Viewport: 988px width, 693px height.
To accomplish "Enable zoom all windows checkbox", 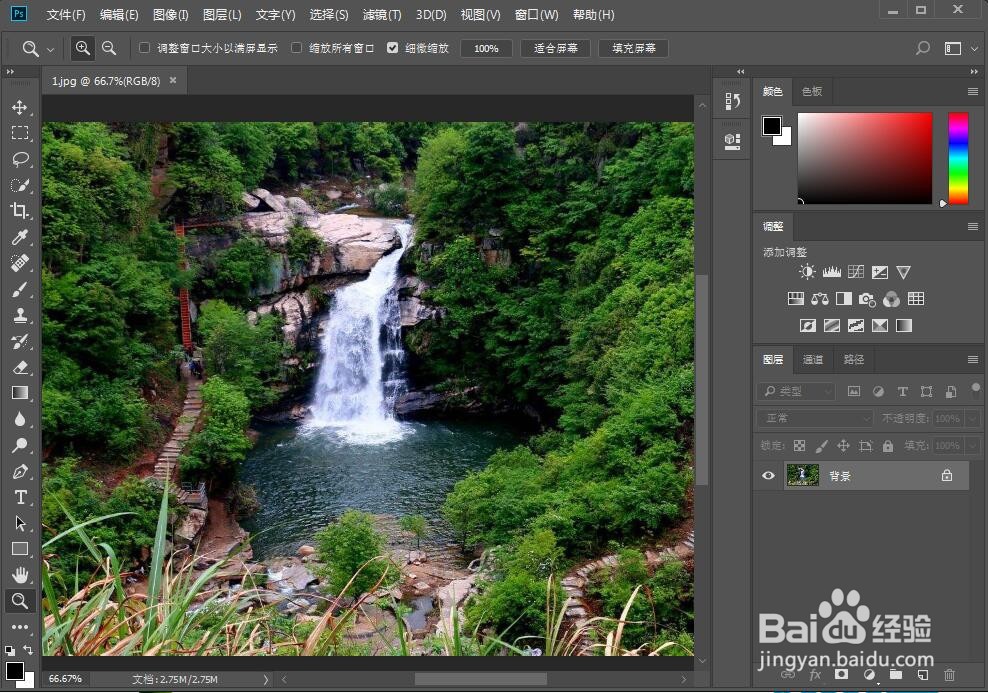I will 296,48.
